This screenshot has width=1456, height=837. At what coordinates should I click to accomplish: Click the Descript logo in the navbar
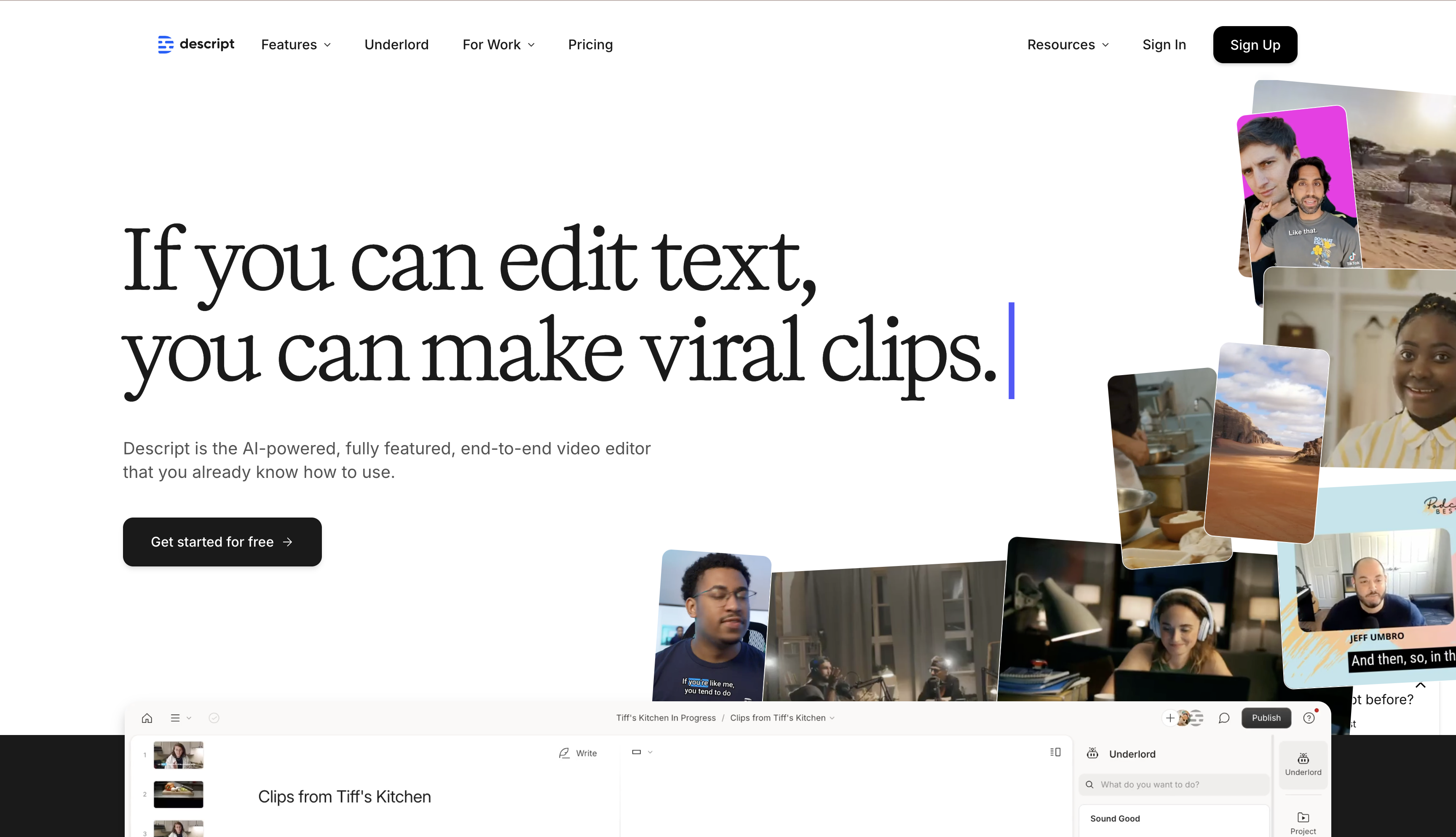coord(196,44)
